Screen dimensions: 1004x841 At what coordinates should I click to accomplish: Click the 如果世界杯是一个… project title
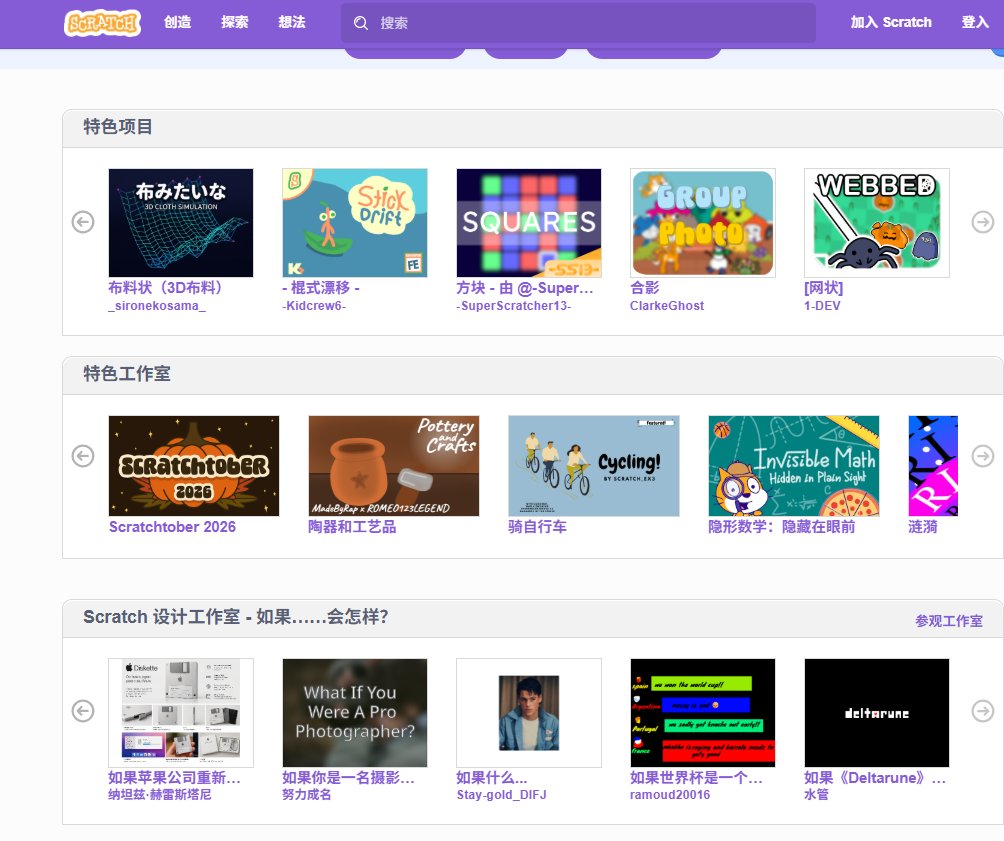(x=696, y=778)
